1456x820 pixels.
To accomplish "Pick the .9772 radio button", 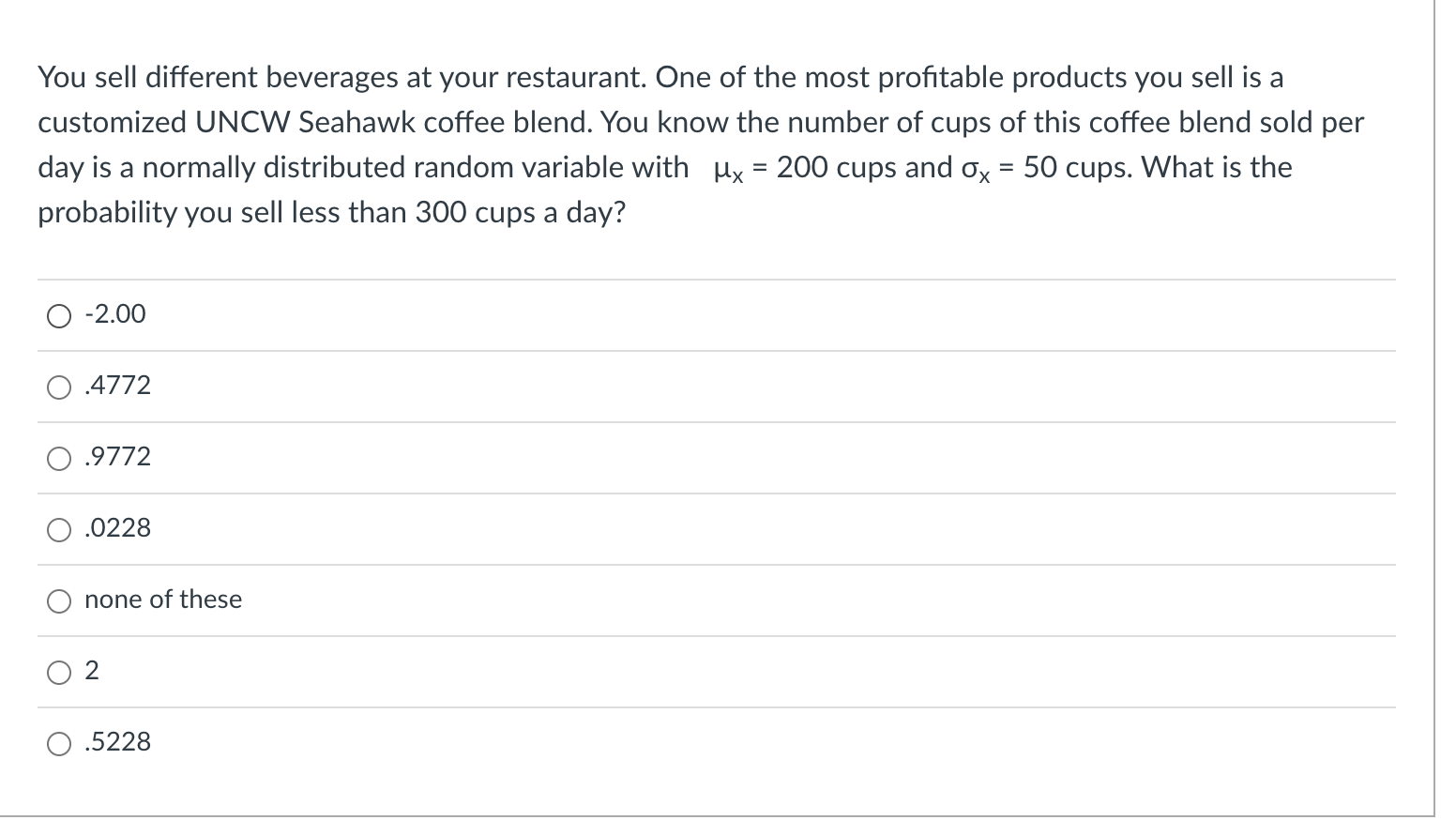I will click(58, 458).
